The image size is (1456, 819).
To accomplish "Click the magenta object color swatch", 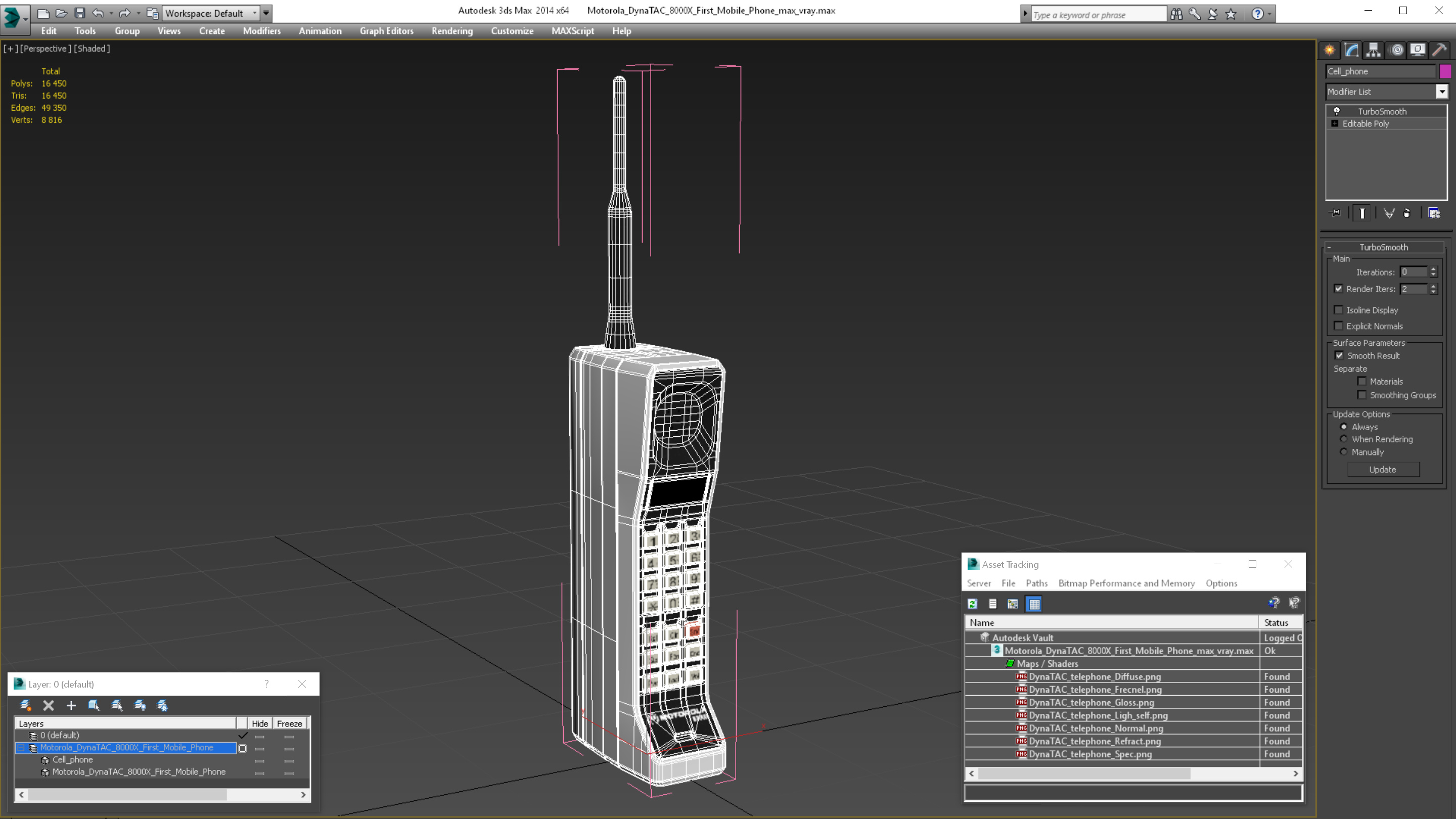I will click(x=1445, y=71).
